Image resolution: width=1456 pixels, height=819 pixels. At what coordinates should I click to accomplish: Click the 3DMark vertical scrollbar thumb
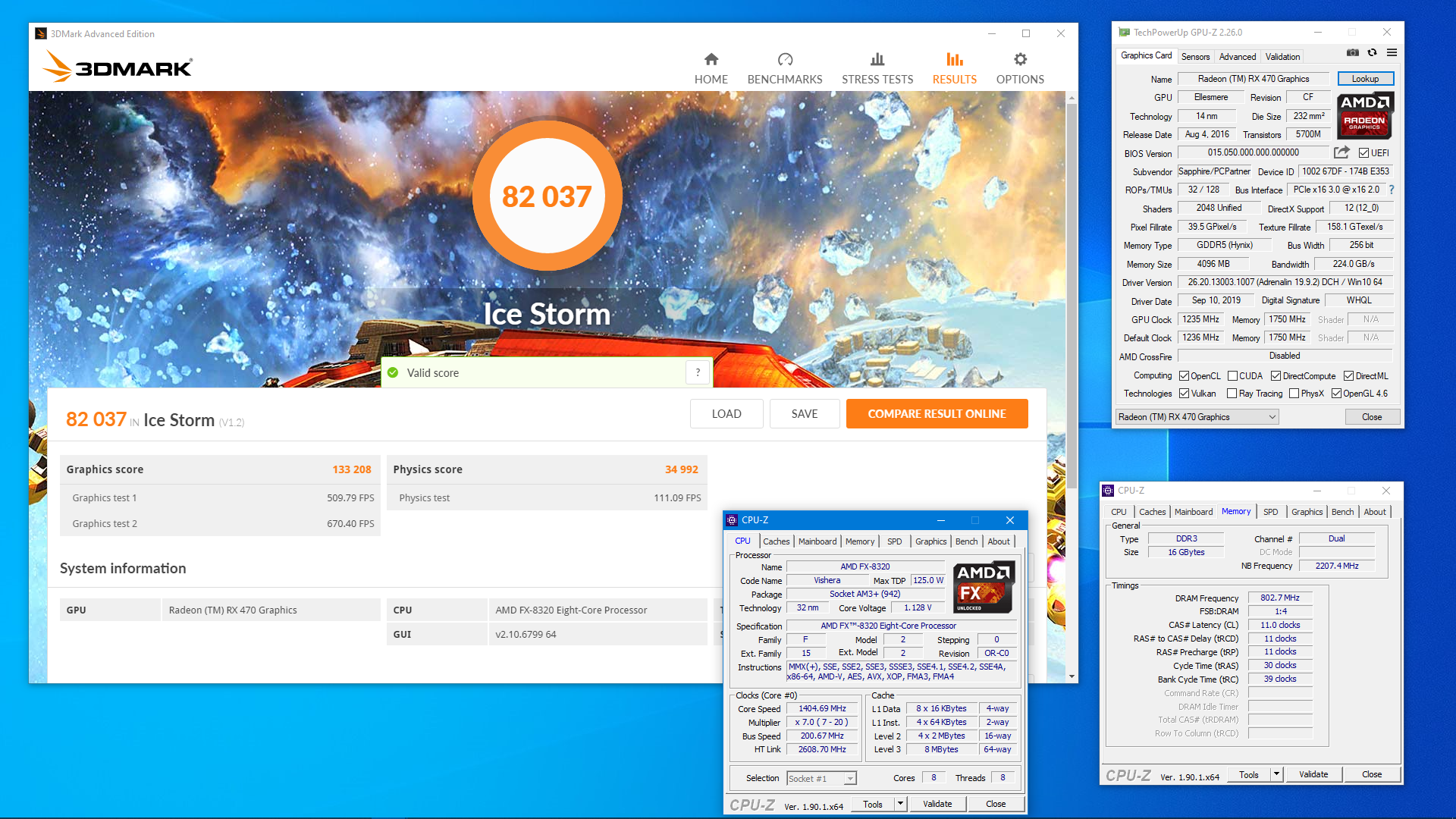1072,296
